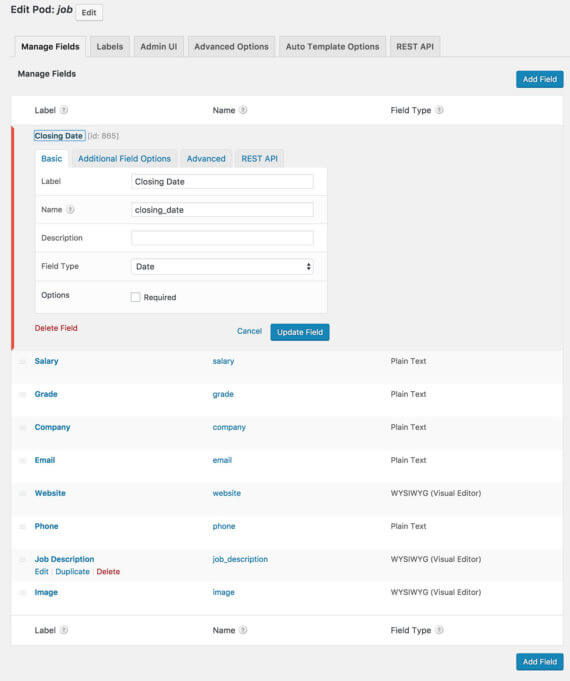Open the Phone field label link
This screenshot has width=570, height=681.
pyautogui.click(x=46, y=526)
